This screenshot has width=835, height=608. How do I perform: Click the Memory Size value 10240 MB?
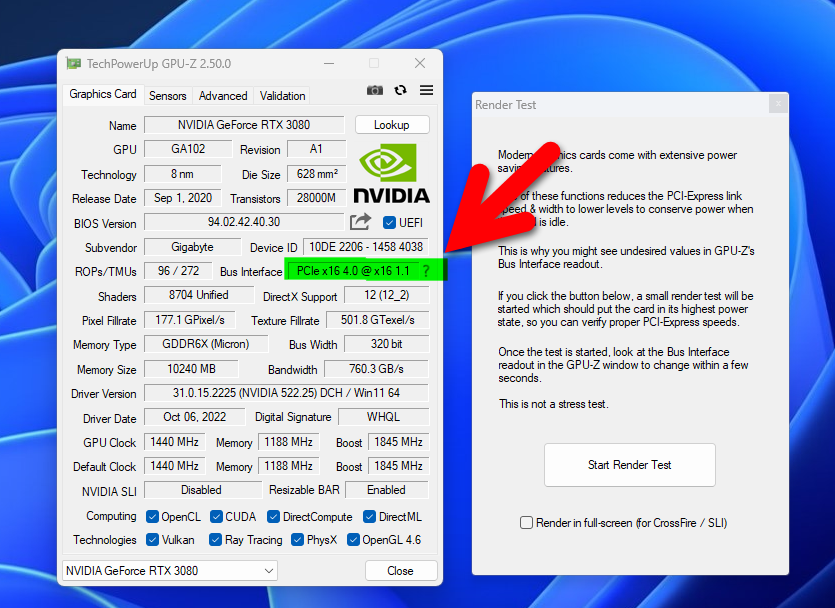tap(191, 368)
